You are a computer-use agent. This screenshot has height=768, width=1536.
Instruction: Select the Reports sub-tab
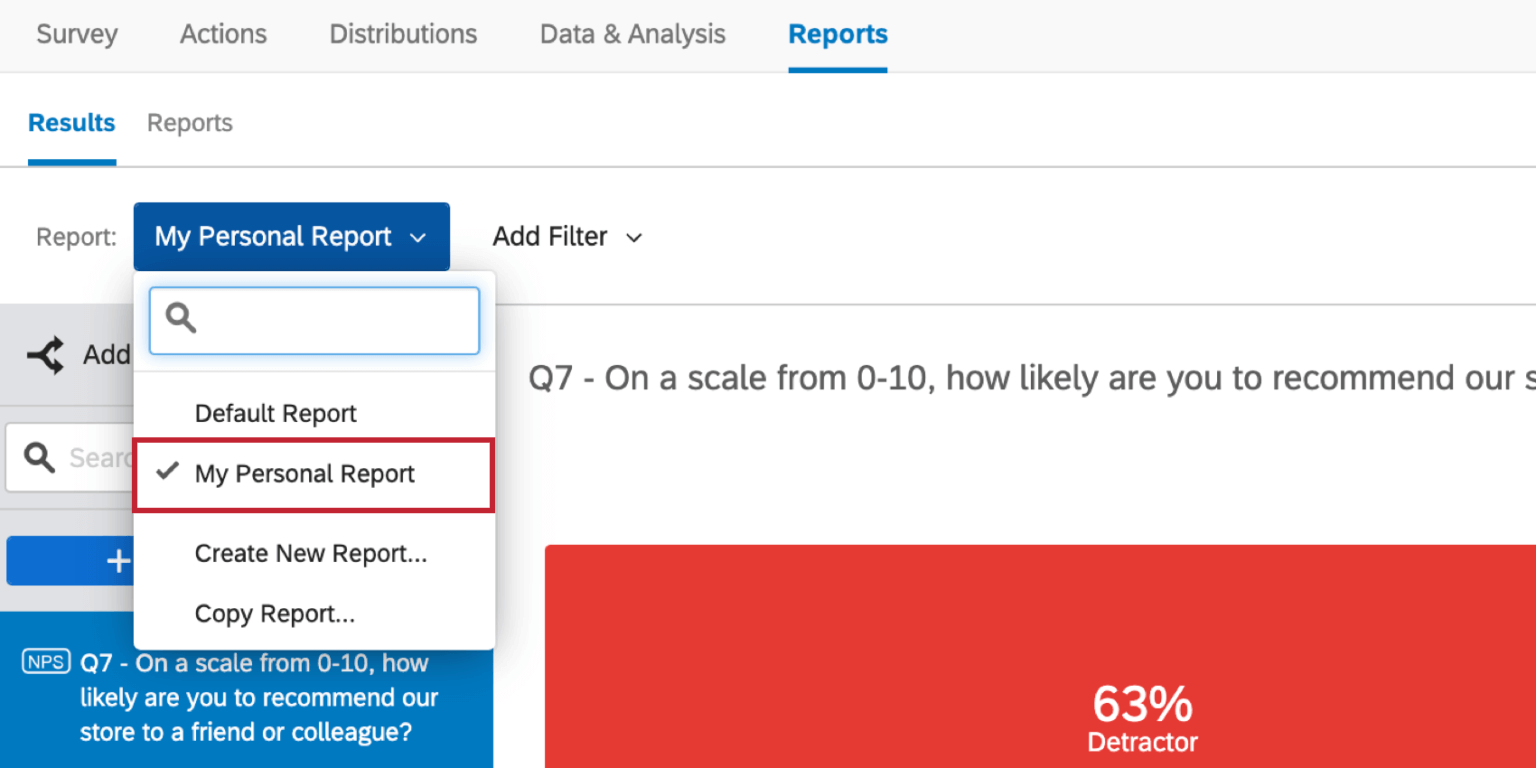pyautogui.click(x=190, y=122)
